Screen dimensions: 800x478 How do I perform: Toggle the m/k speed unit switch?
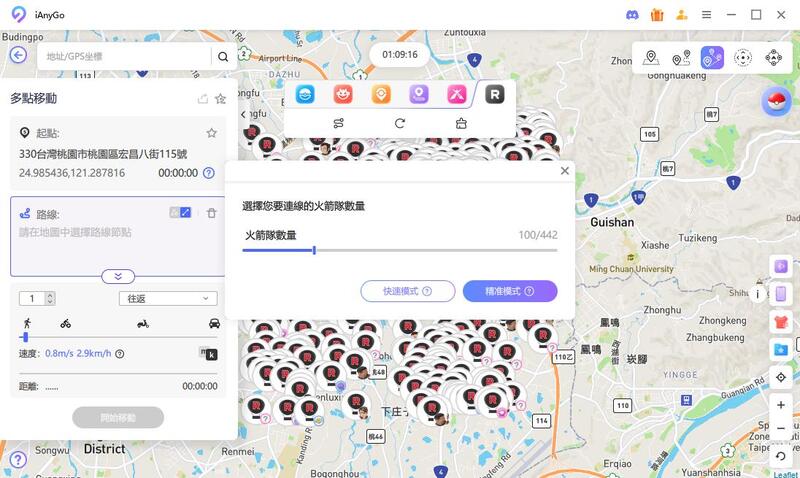(207, 353)
